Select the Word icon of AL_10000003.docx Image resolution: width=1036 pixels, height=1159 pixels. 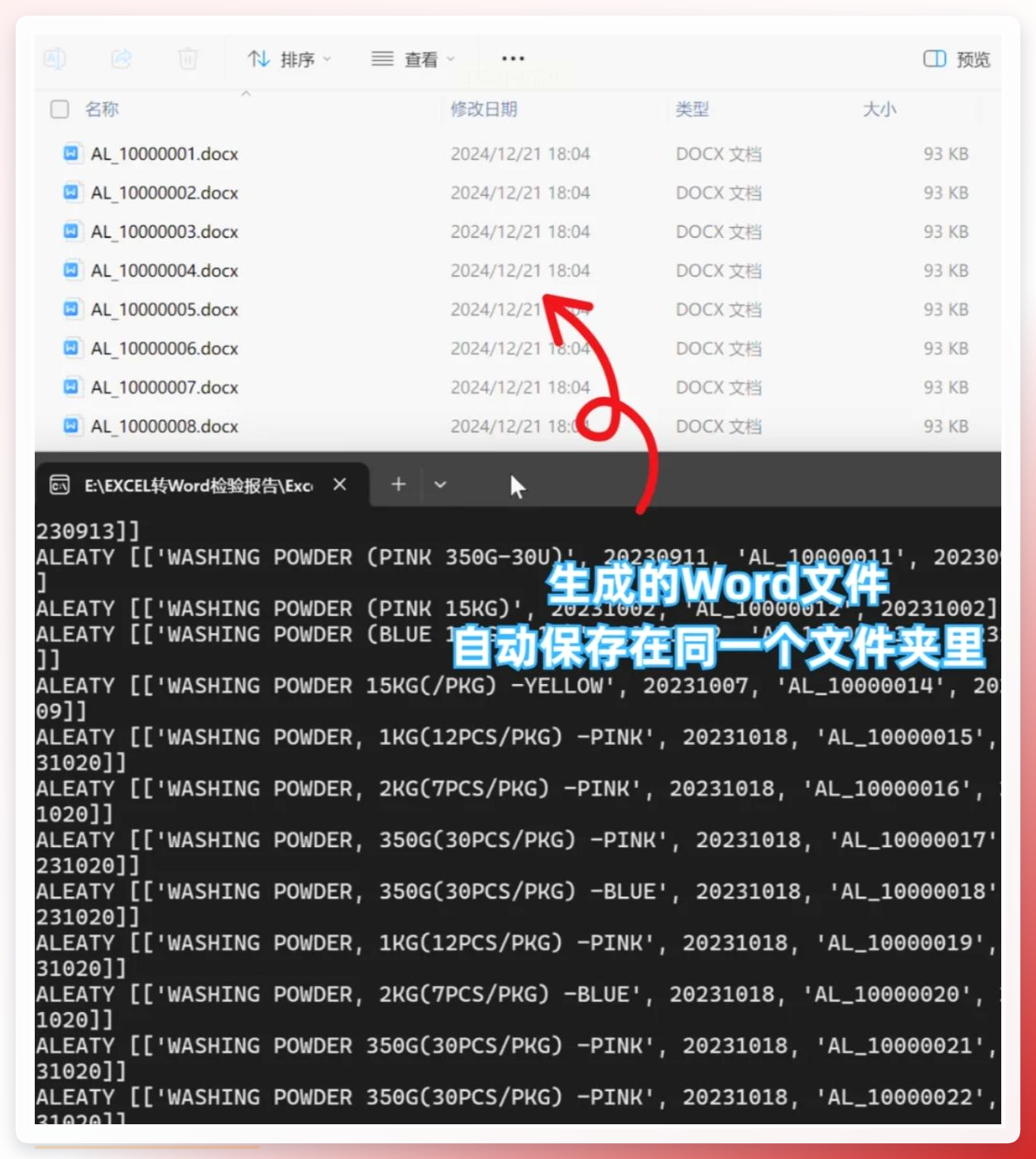coord(71,231)
